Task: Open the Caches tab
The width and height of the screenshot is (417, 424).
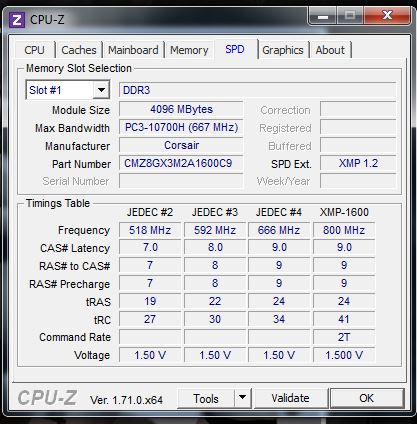Action: (x=79, y=50)
